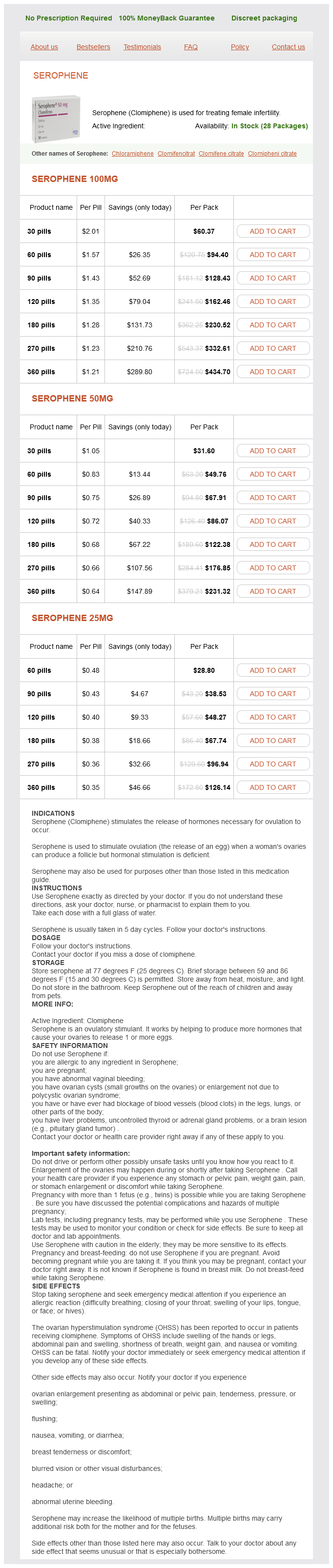Image resolution: width=333 pixels, height=1568 pixels.
Task: Open the FAQ page
Action: pyautogui.click(x=190, y=47)
